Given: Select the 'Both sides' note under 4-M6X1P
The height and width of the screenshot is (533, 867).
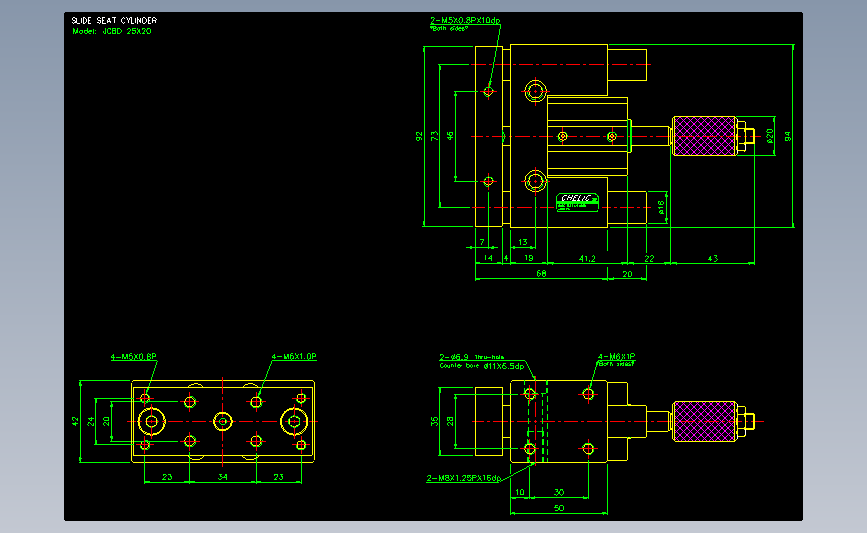Looking at the screenshot, I should point(617,364).
